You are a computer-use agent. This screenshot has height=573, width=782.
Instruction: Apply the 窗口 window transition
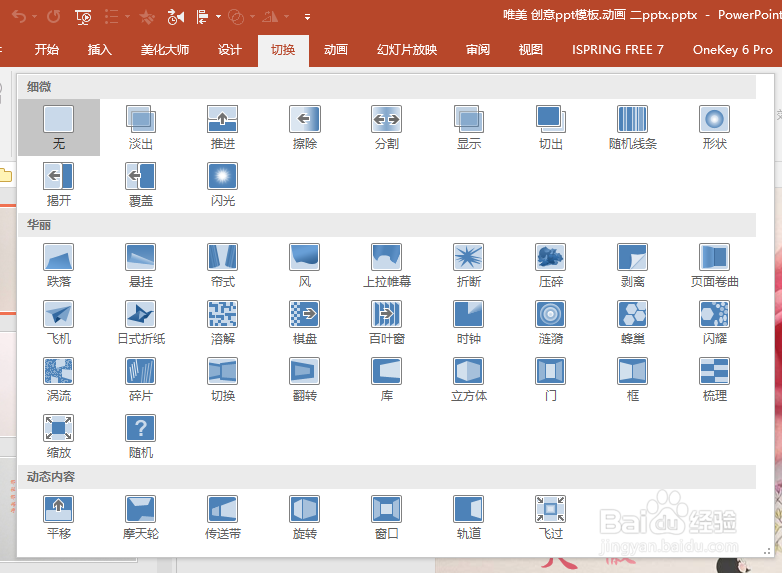point(387,518)
